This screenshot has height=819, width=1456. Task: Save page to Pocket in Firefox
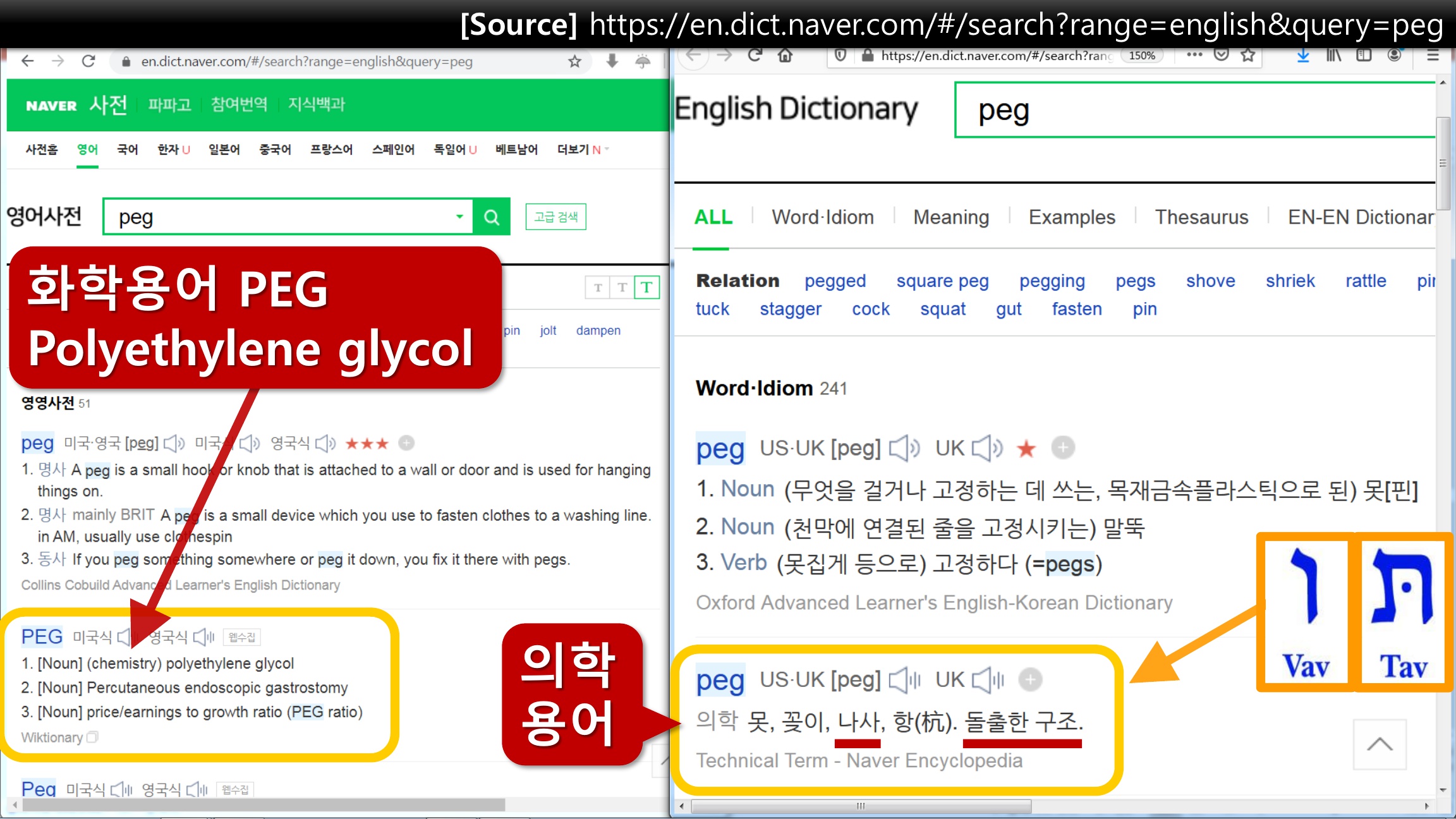(x=1222, y=55)
